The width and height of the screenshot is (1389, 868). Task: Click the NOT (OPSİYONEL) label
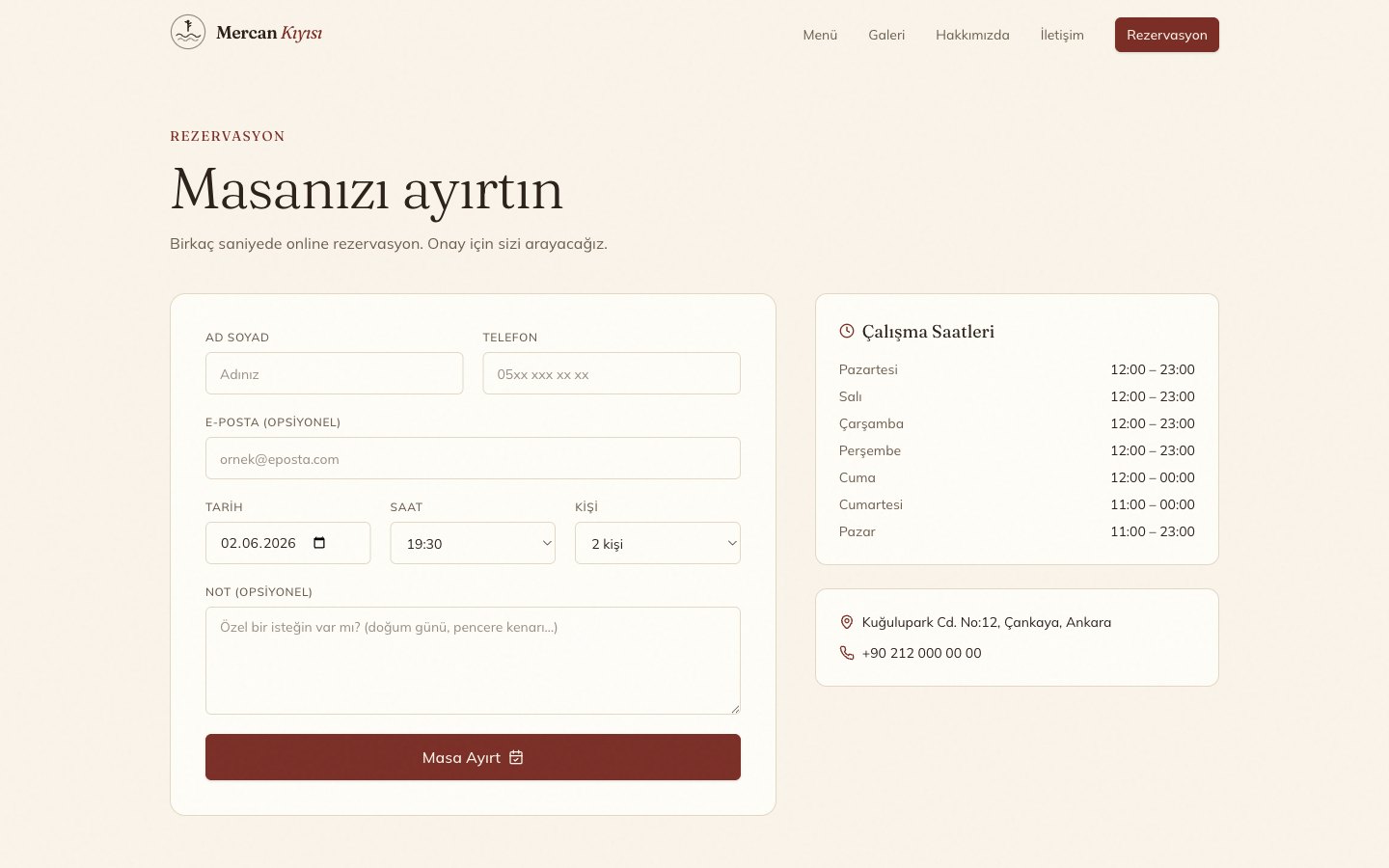[259, 592]
